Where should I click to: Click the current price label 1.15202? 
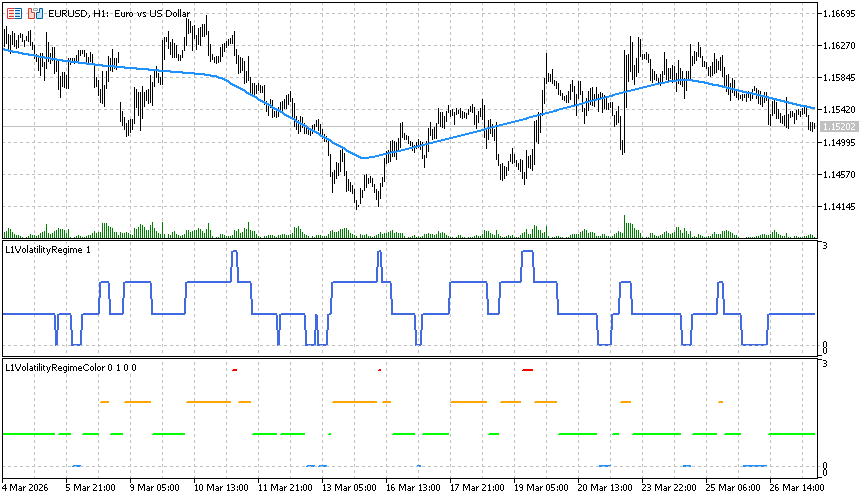839,127
